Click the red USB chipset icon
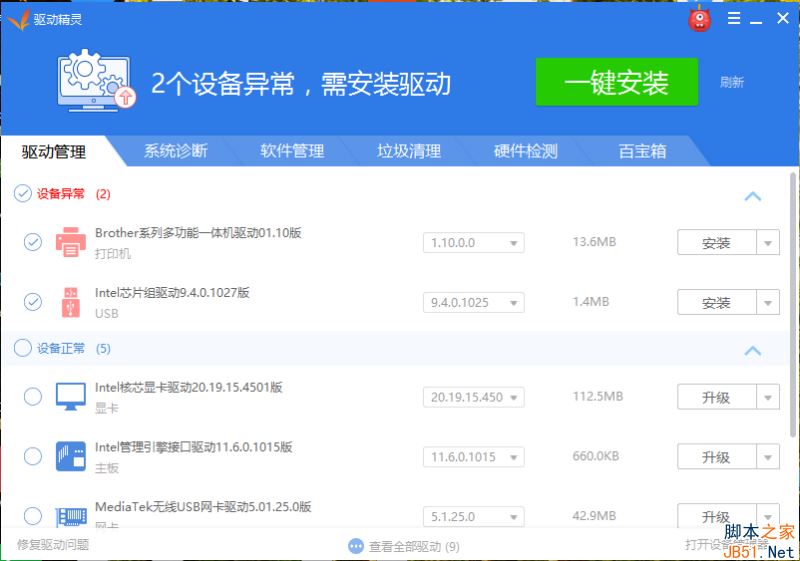This screenshot has width=800, height=561. click(70, 302)
